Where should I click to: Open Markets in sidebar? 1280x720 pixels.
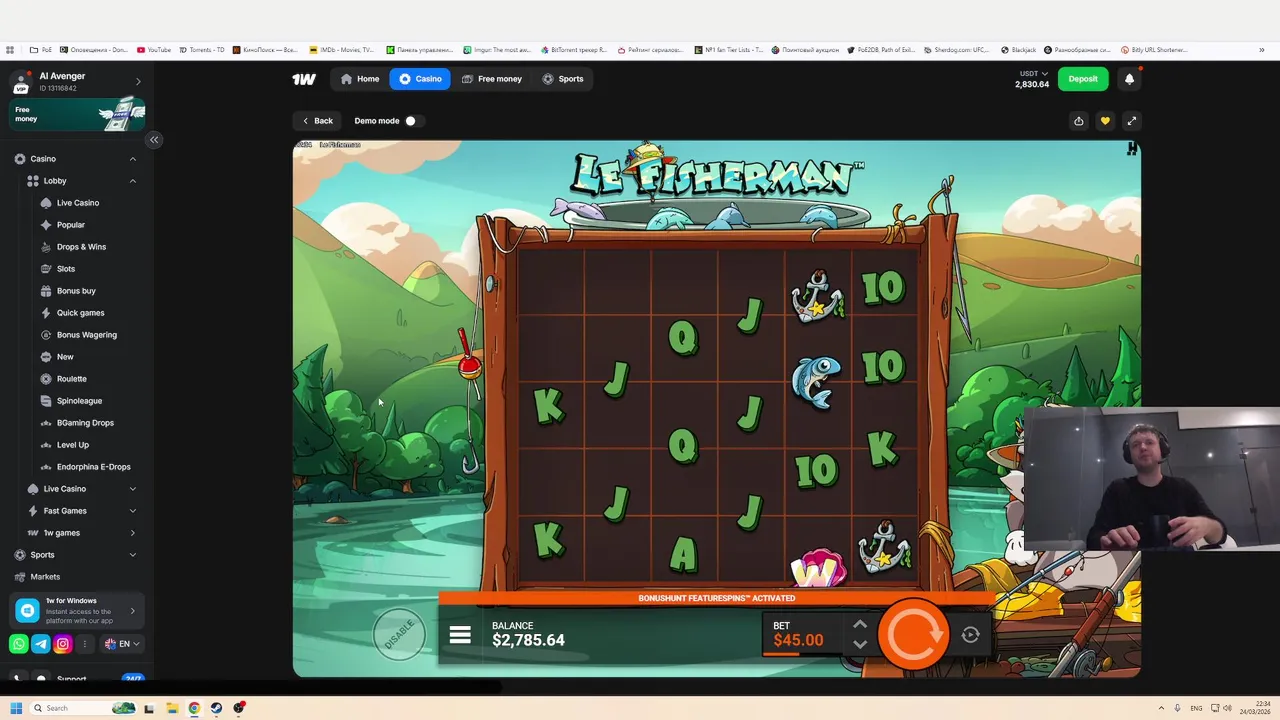coord(45,577)
